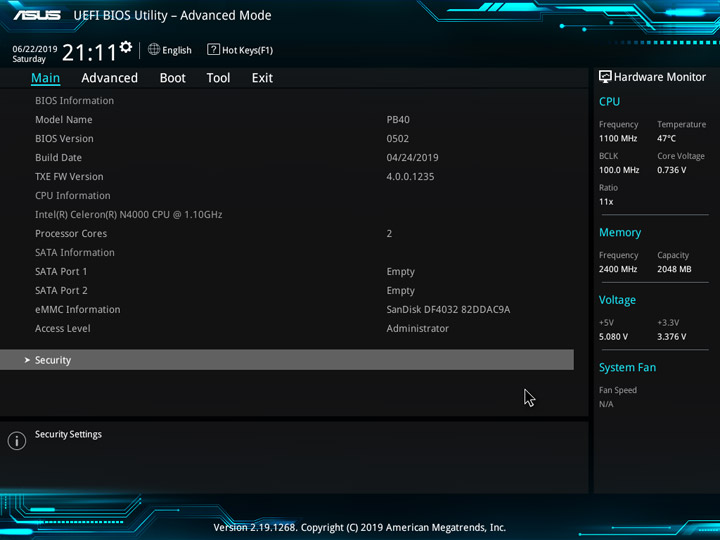Click the Administrator access level value
Image resolution: width=720 pixels, height=540 pixels.
pos(417,328)
